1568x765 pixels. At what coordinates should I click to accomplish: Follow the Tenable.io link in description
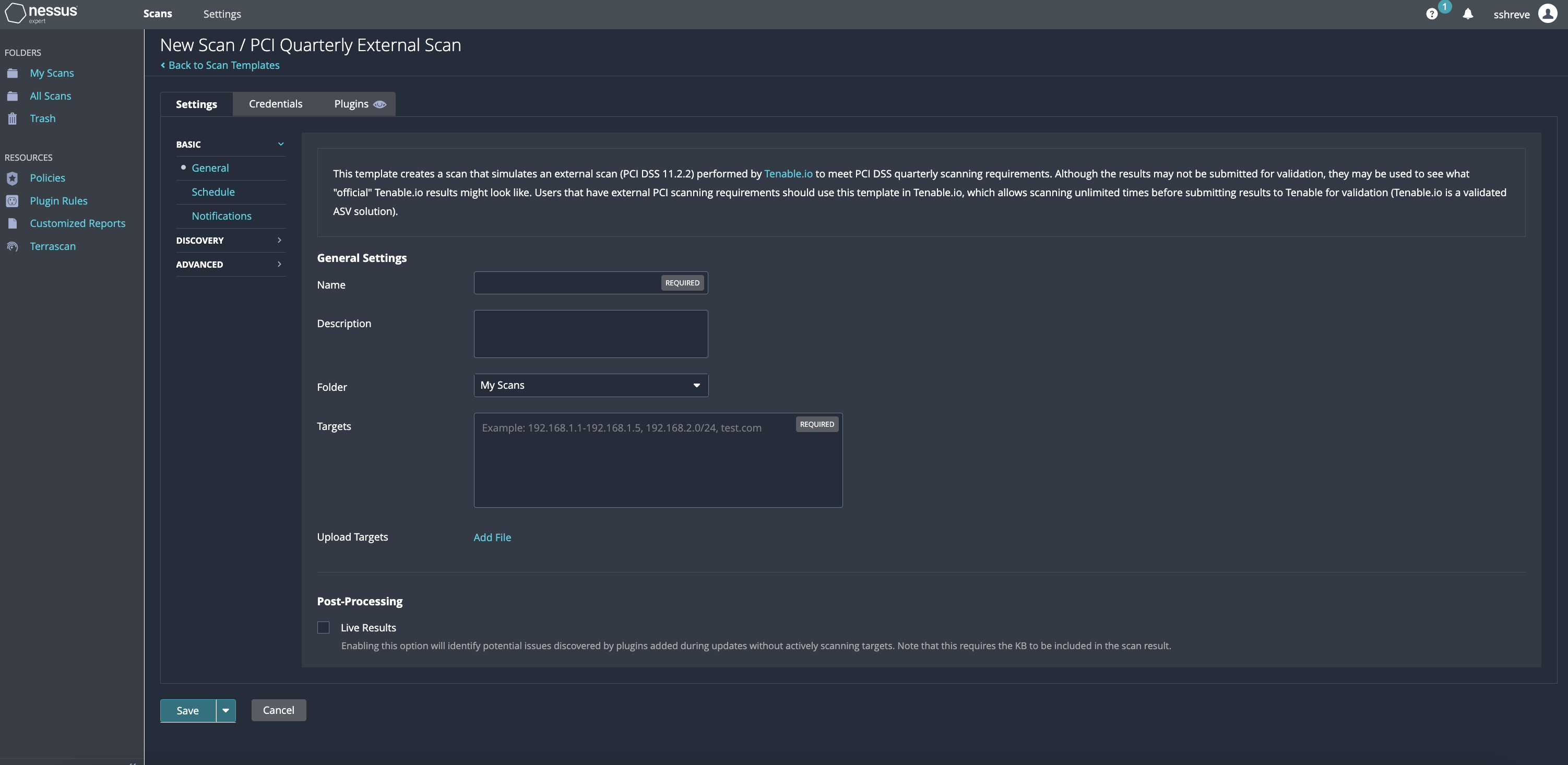point(788,173)
